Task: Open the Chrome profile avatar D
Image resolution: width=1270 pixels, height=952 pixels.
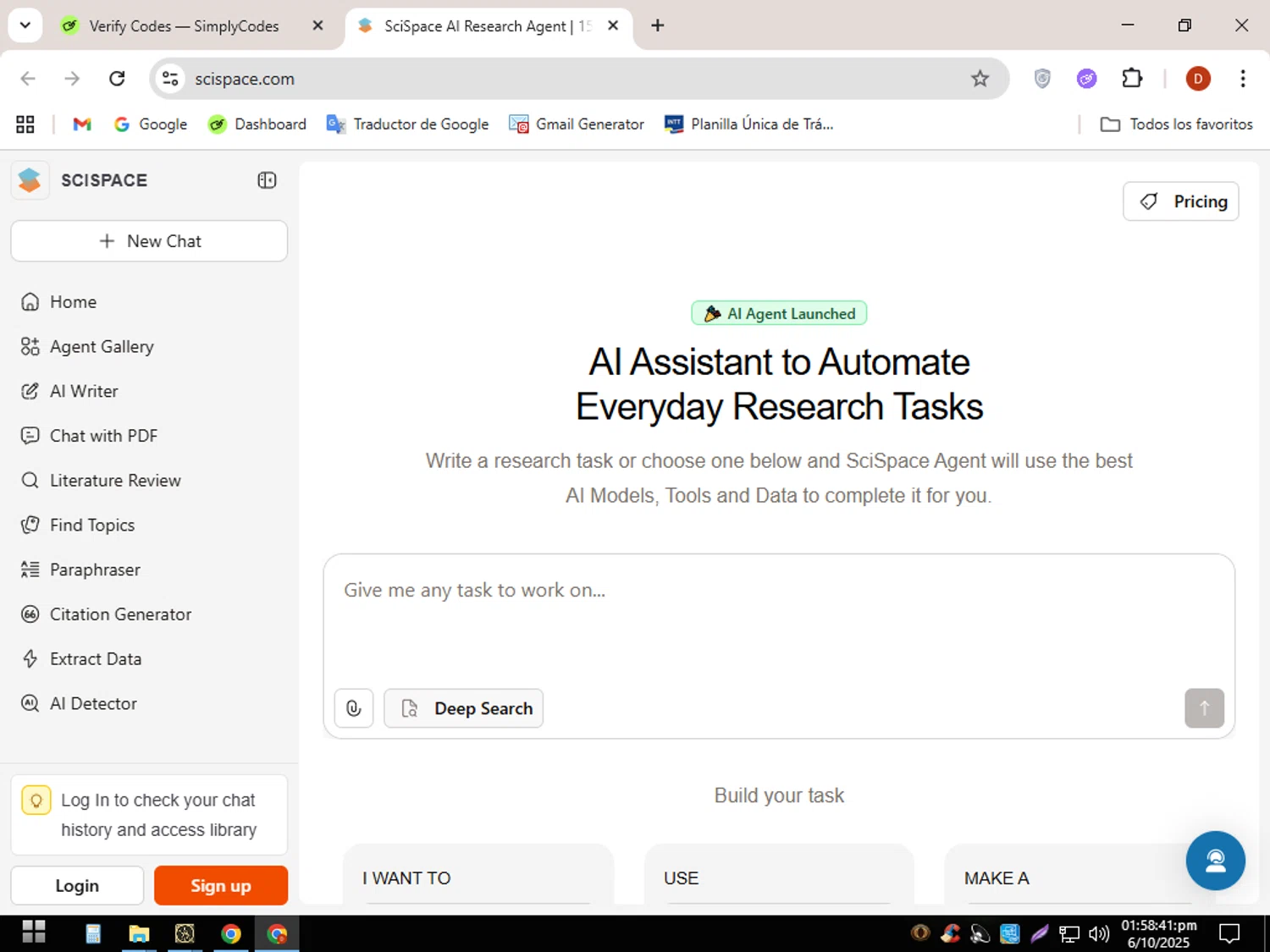Action: [x=1197, y=79]
